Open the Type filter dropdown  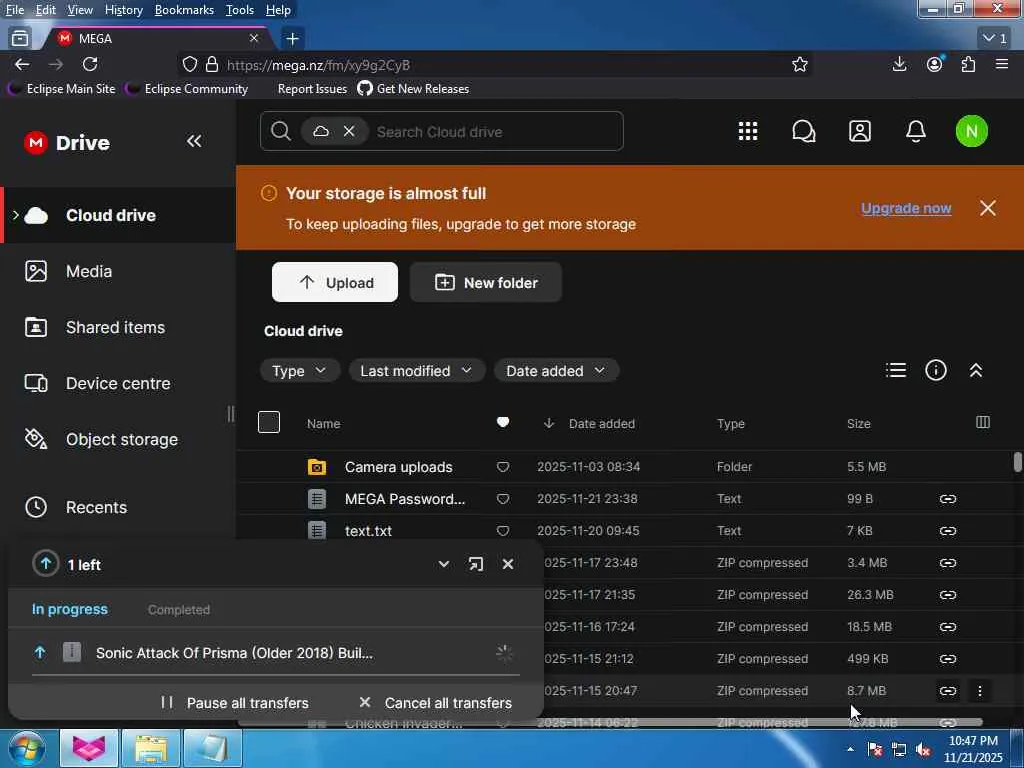[299, 370]
